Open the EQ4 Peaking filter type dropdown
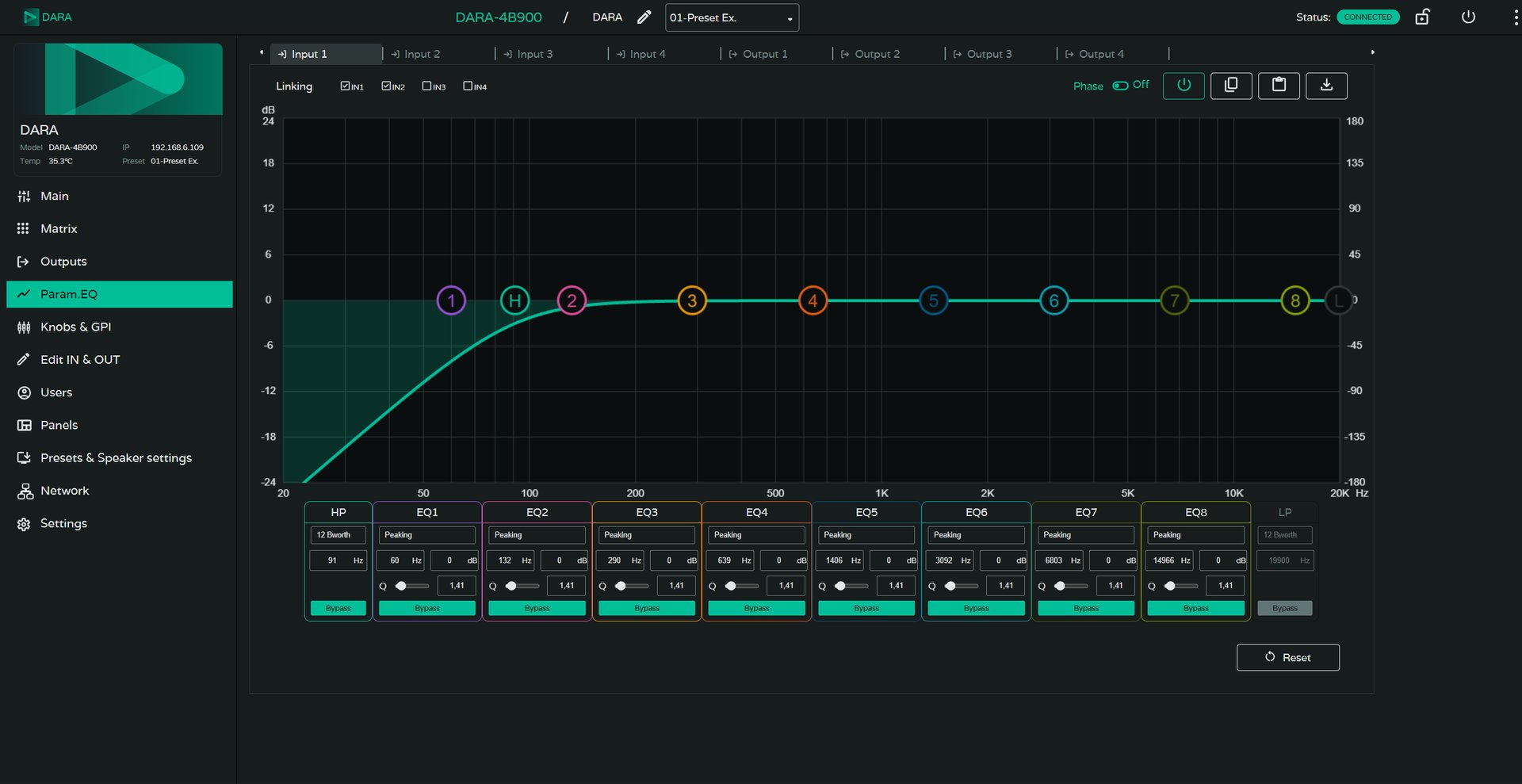The height and width of the screenshot is (784, 1522). tap(756, 535)
